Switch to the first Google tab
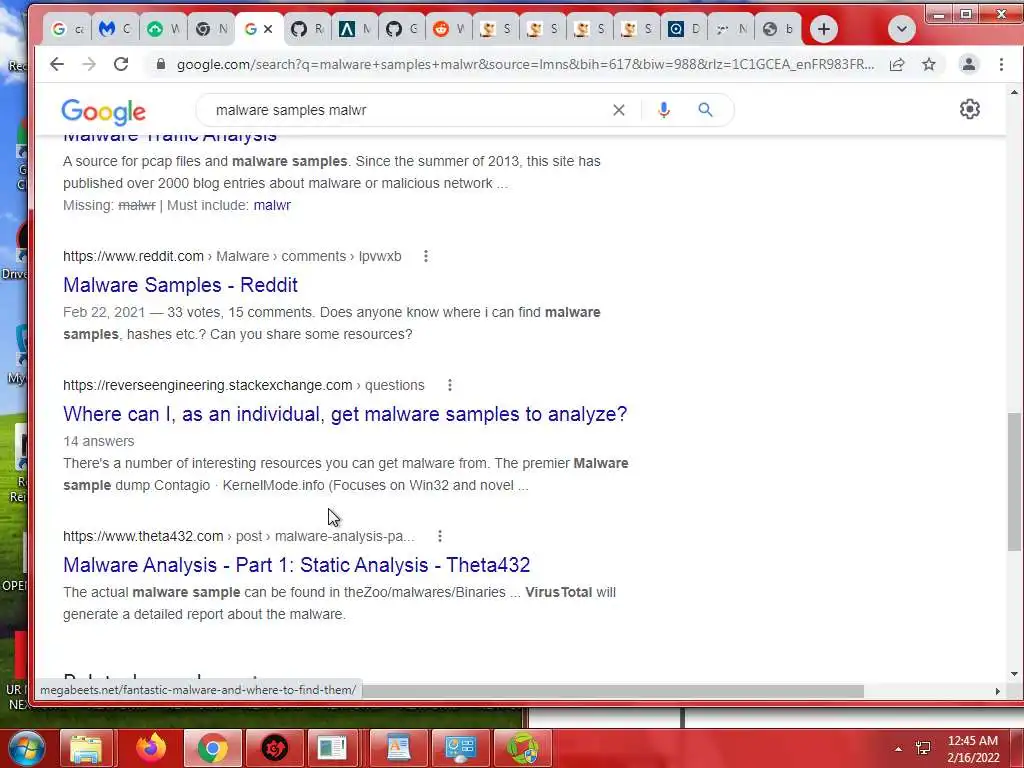Screen dimensions: 1024x768 (x=68, y=29)
